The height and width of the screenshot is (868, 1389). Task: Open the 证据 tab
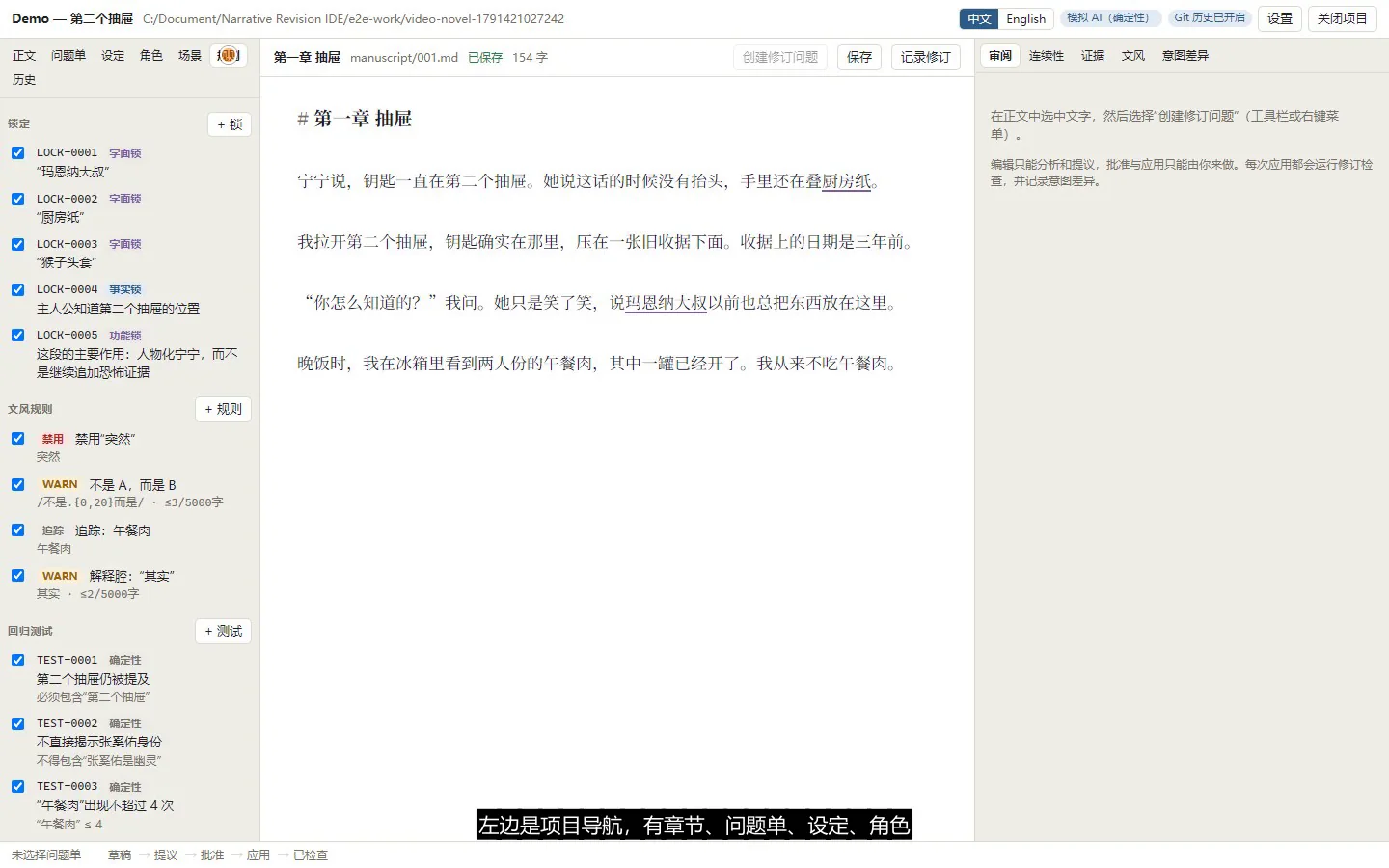click(1093, 56)
